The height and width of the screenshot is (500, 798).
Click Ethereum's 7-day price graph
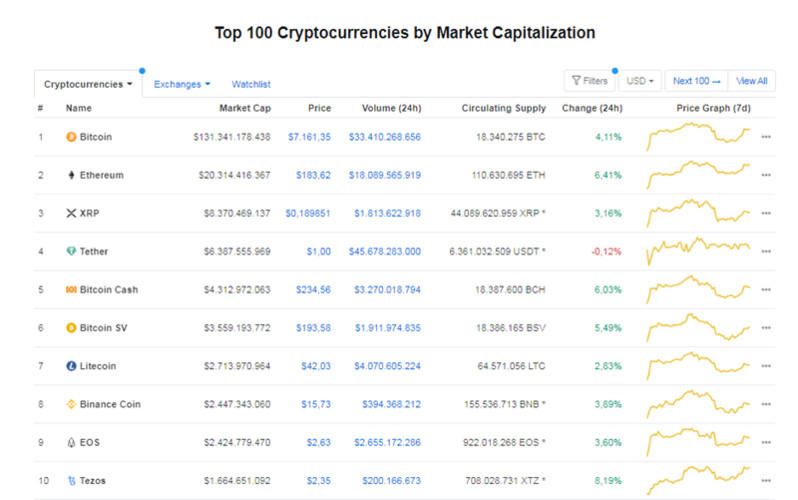[x=698, y=174]
